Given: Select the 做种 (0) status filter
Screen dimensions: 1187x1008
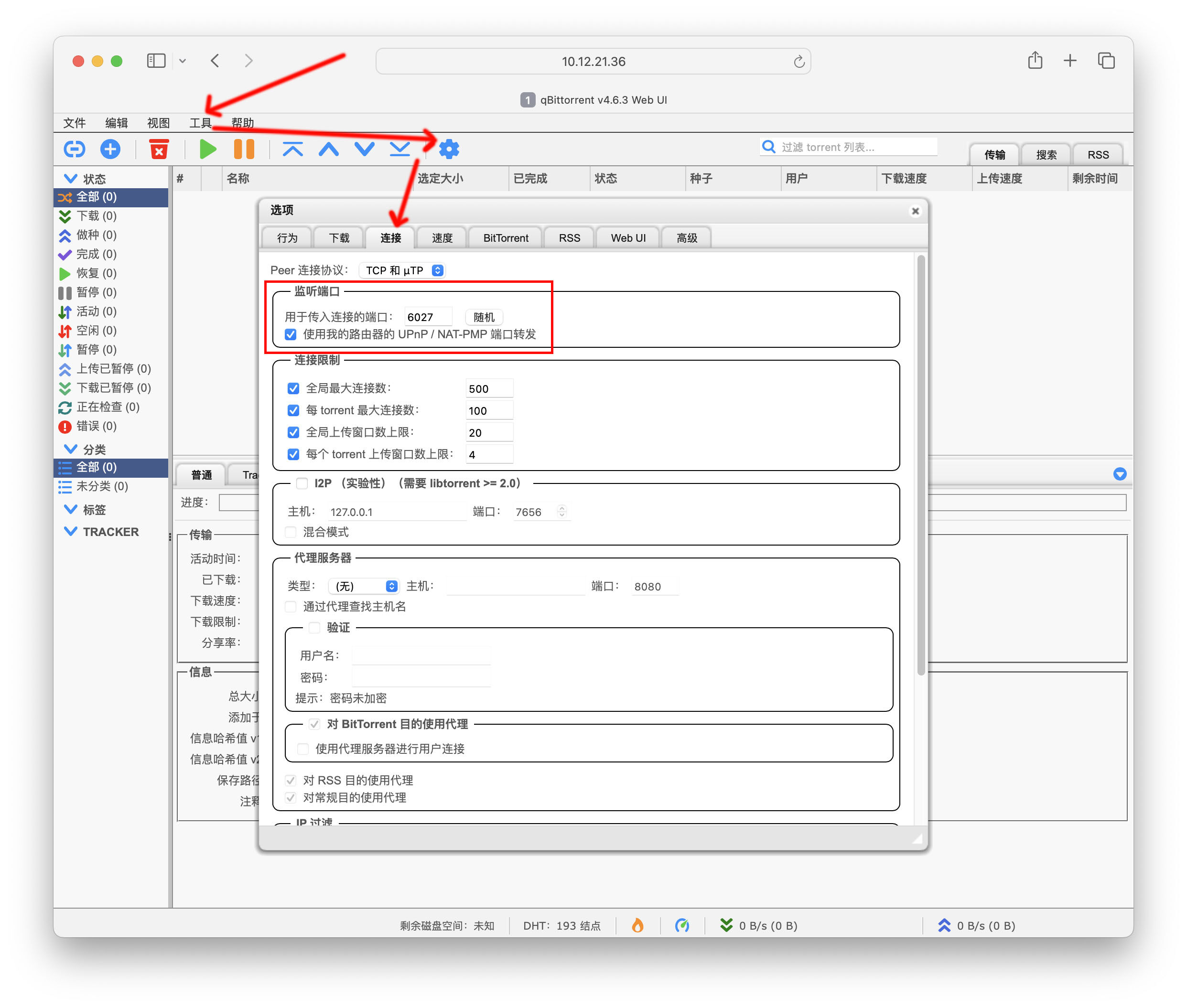Looking at the screenshot, I should (x=111, y=235).
